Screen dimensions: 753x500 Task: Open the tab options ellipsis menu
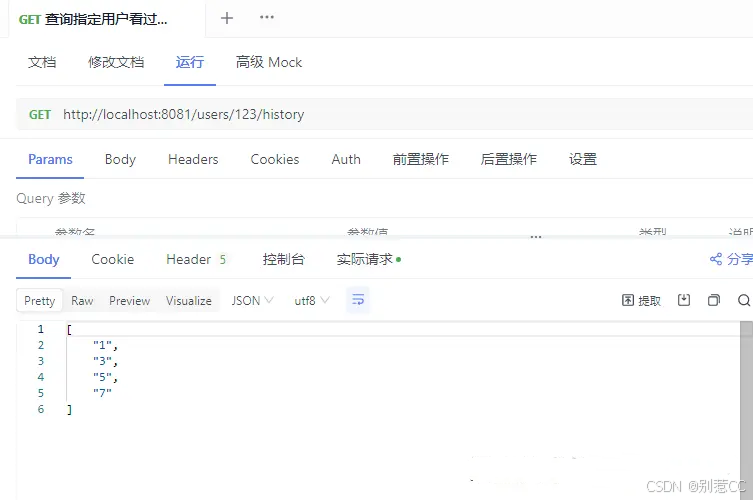(267, 17)
